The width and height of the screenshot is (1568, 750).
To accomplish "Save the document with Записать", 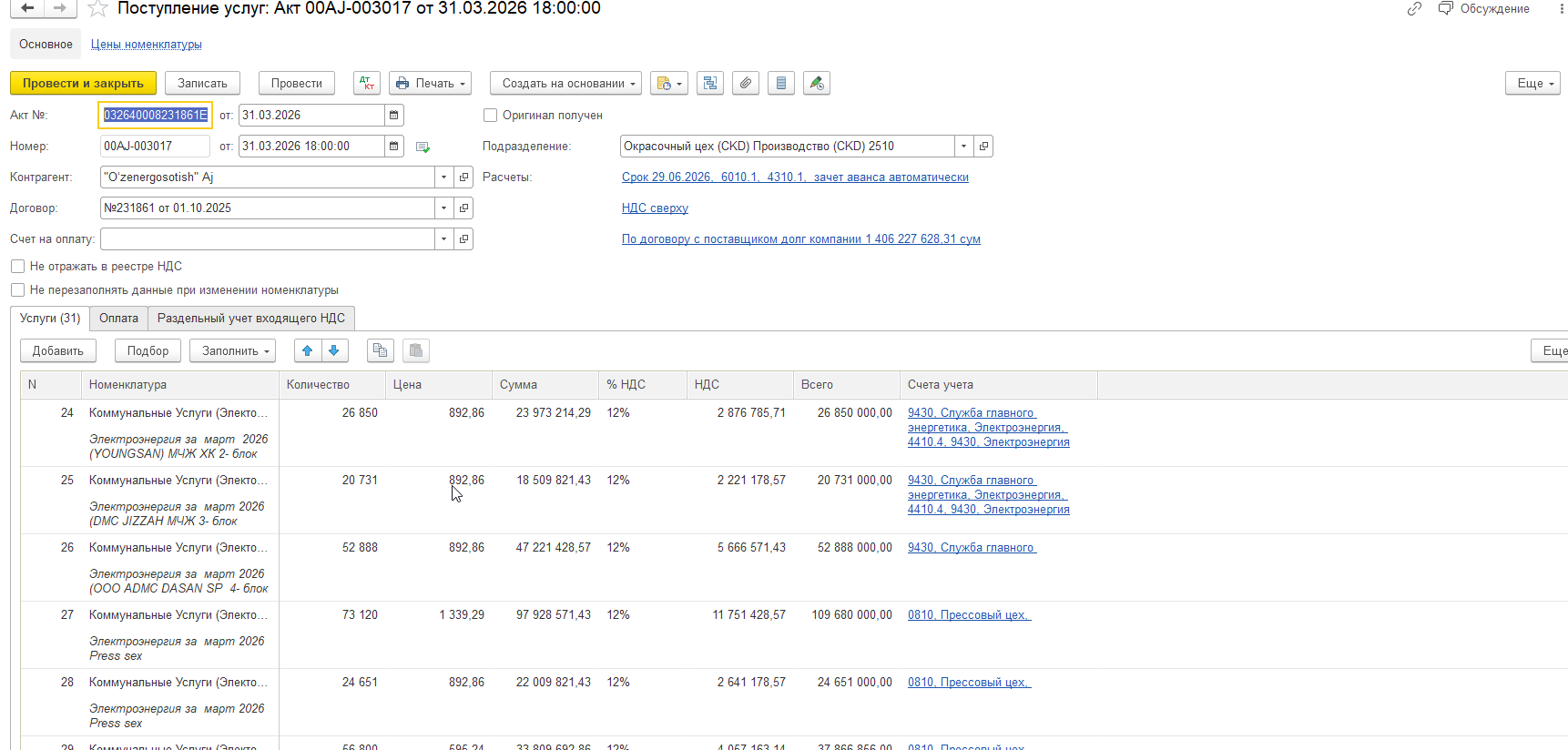I will point(202,84).
